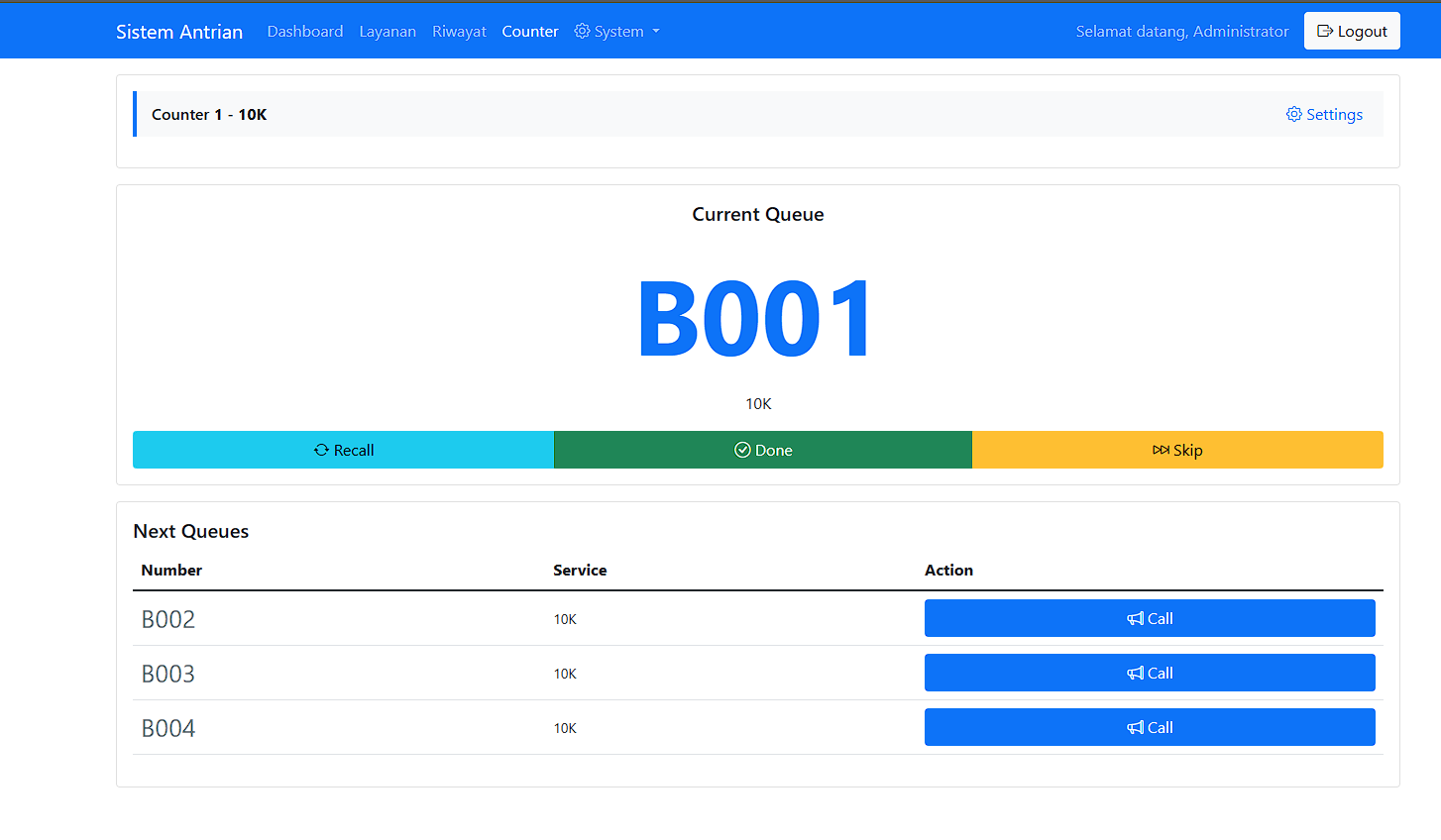The width and height of the screenshot is (1441, 840).
Task: Click the B002 queue number cell
Action: click(168, 619)
